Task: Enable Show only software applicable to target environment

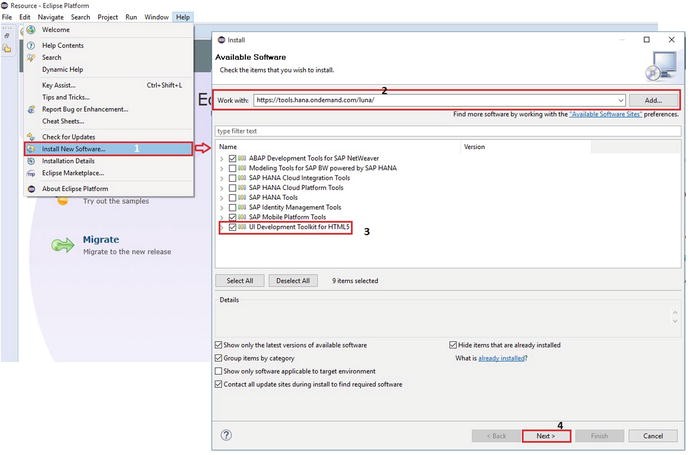Action: [x=218, y=371]
